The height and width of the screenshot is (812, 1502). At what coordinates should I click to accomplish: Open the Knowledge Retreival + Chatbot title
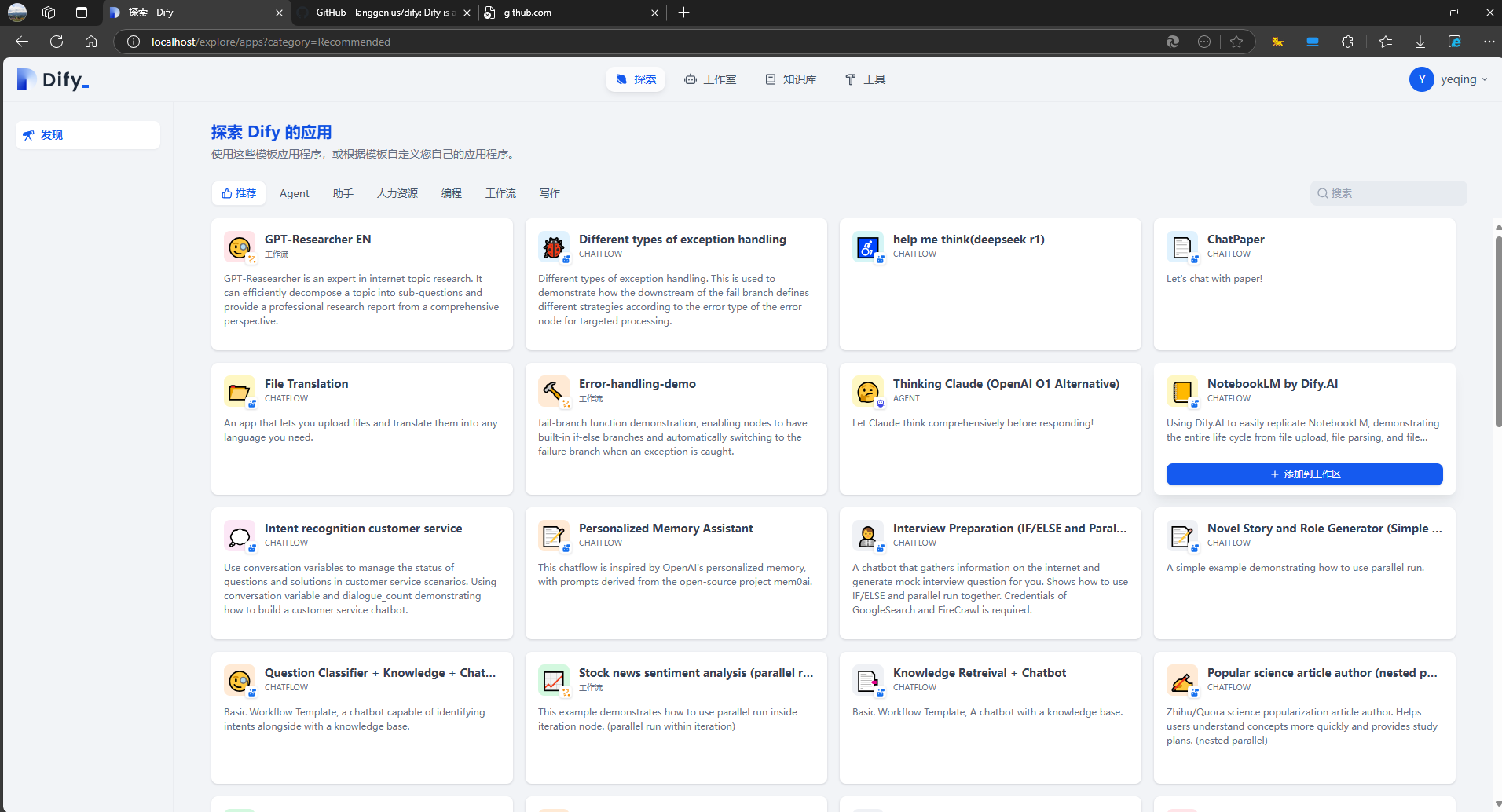(x=980, y=673)
